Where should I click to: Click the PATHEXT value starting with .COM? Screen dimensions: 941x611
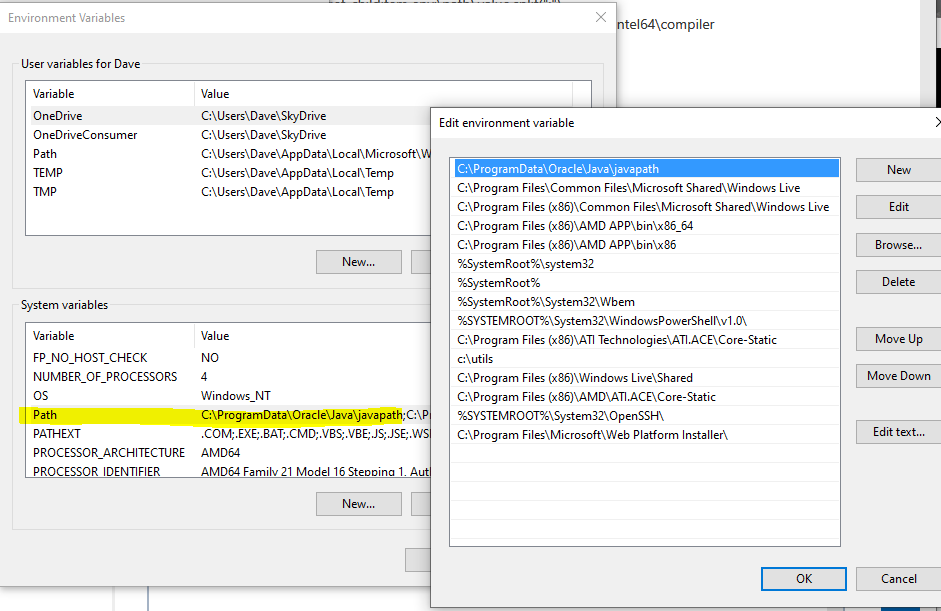pyautogui.click(x=315, y=434)
